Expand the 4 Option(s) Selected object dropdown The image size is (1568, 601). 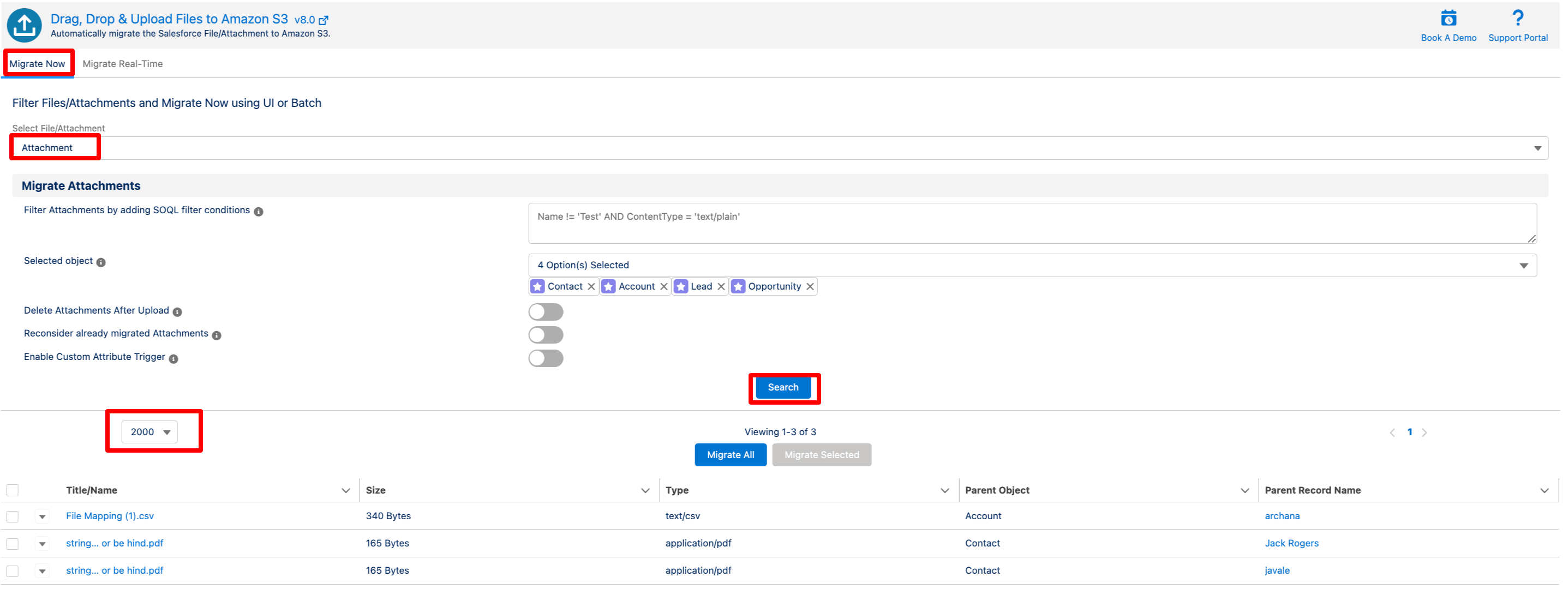[1032, 265]
